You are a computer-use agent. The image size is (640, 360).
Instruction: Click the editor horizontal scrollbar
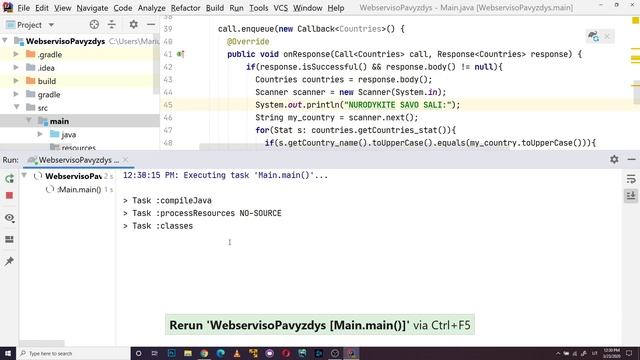click(354, 147)
